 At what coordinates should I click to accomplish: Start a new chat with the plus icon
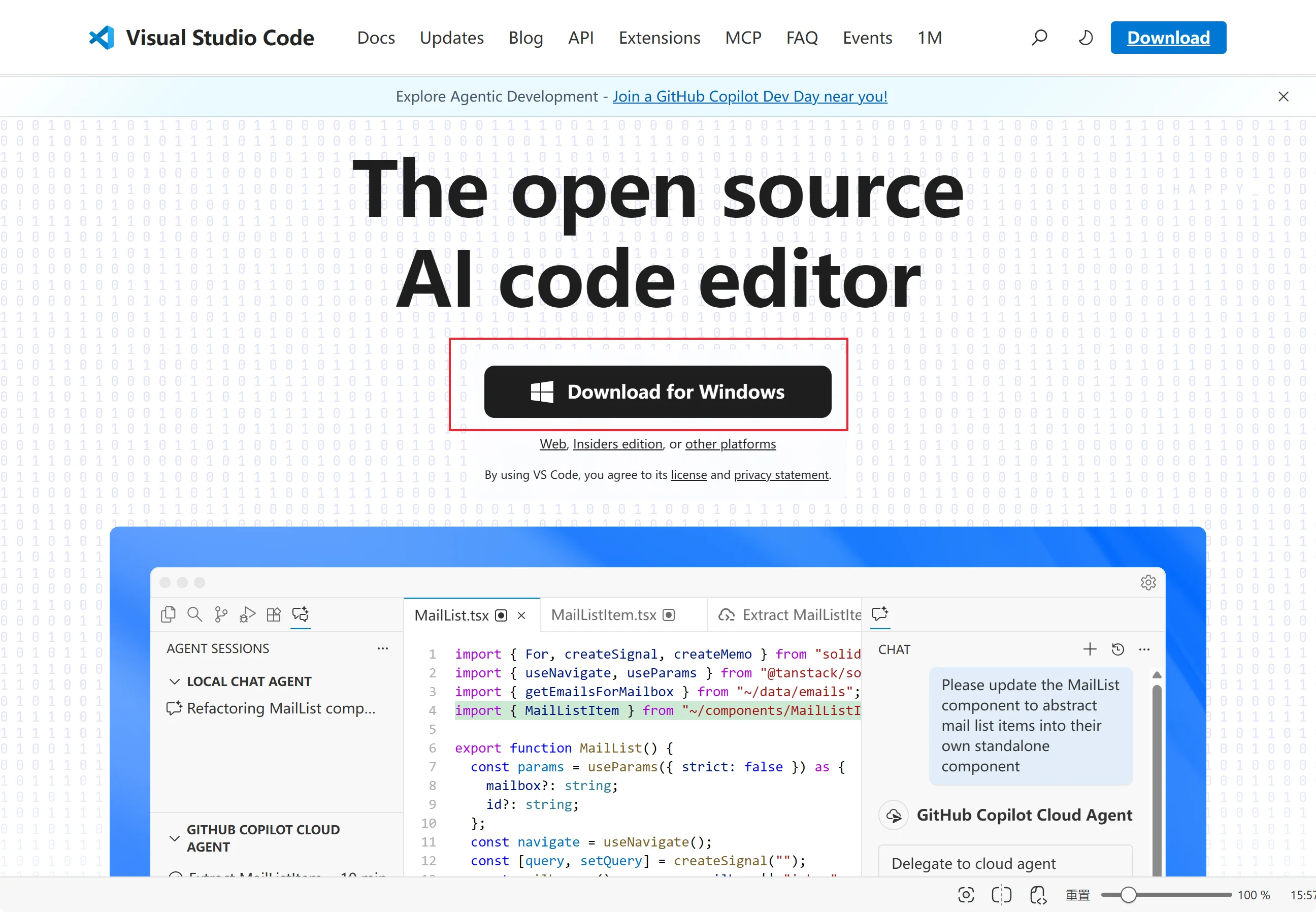1090,649
